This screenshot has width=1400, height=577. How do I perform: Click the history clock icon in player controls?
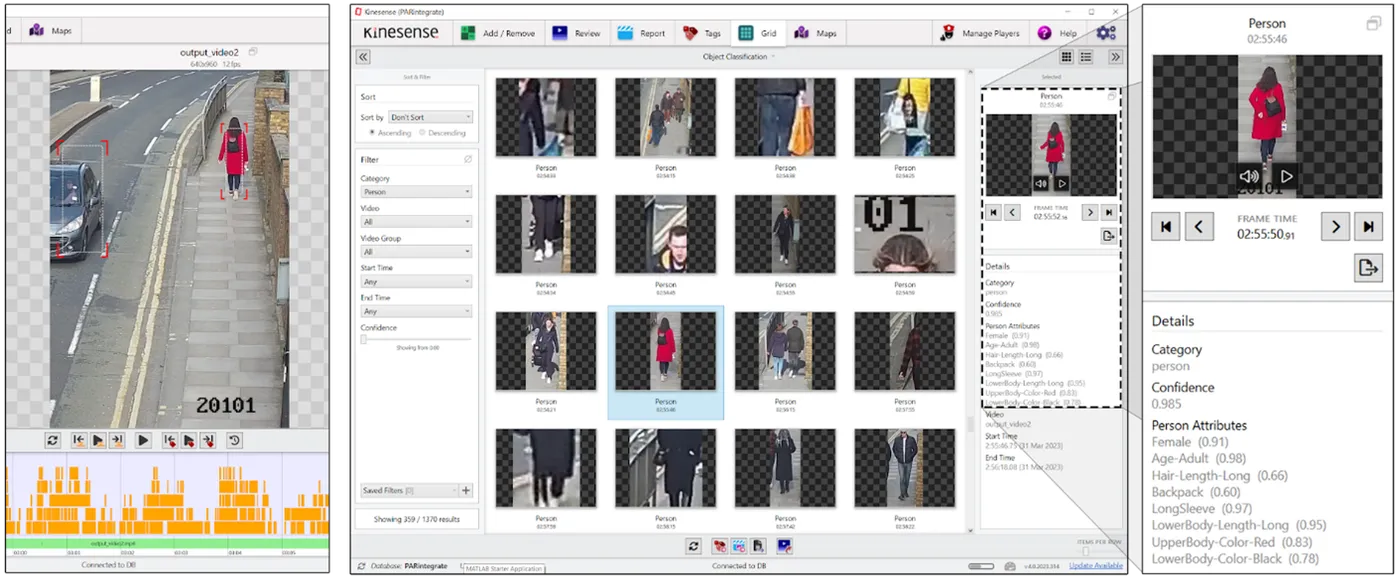(x=234, y=440)
